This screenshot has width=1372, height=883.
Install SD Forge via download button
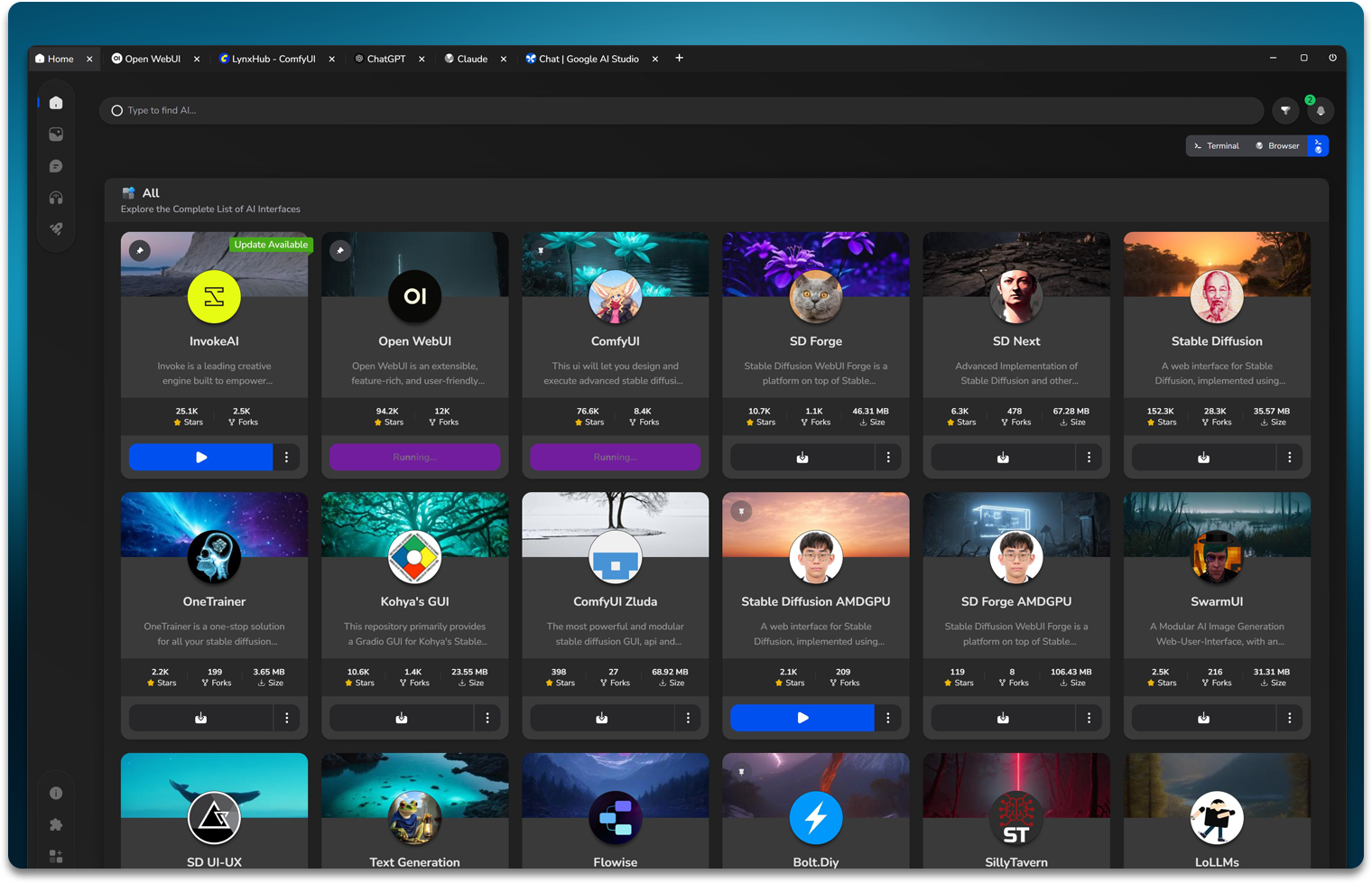click(802, 458)
